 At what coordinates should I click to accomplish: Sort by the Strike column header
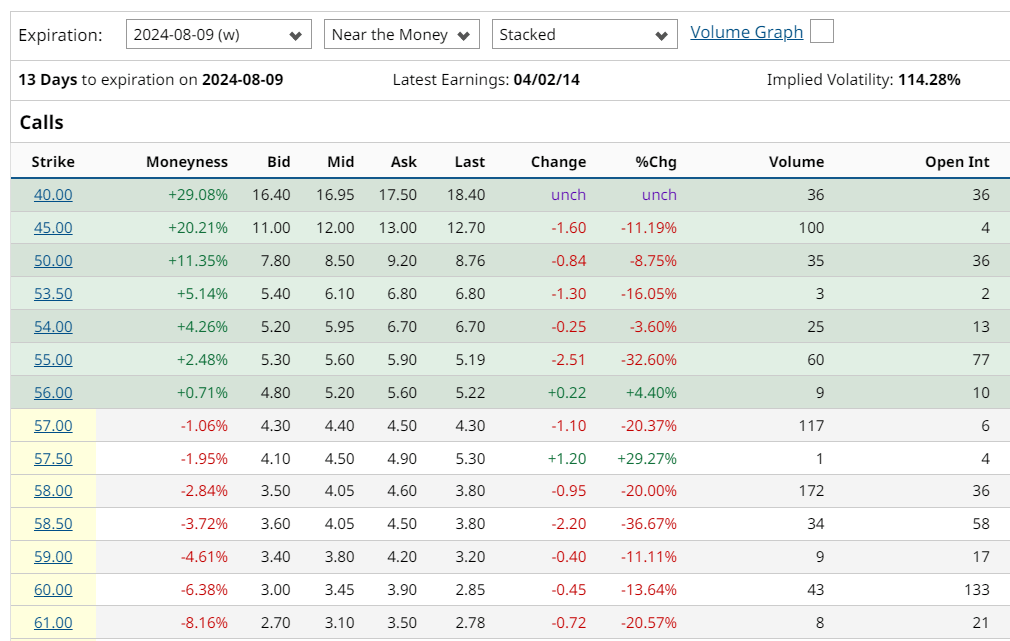coord(53,161)
